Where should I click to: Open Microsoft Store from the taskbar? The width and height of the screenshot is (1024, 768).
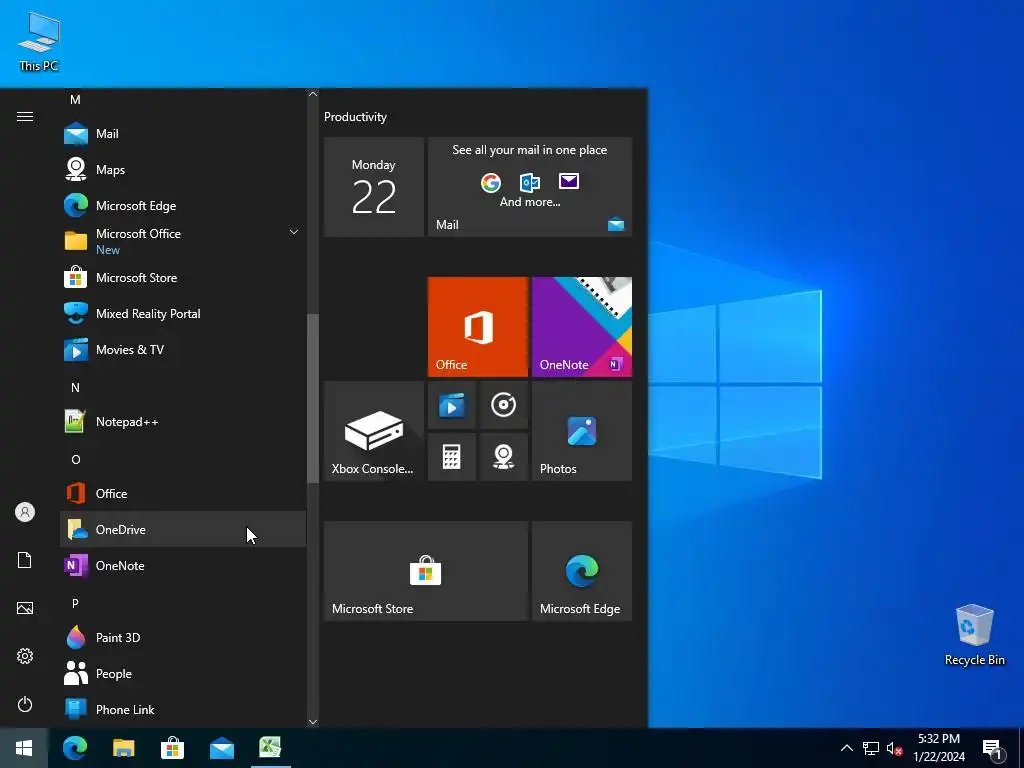[172, 748]
